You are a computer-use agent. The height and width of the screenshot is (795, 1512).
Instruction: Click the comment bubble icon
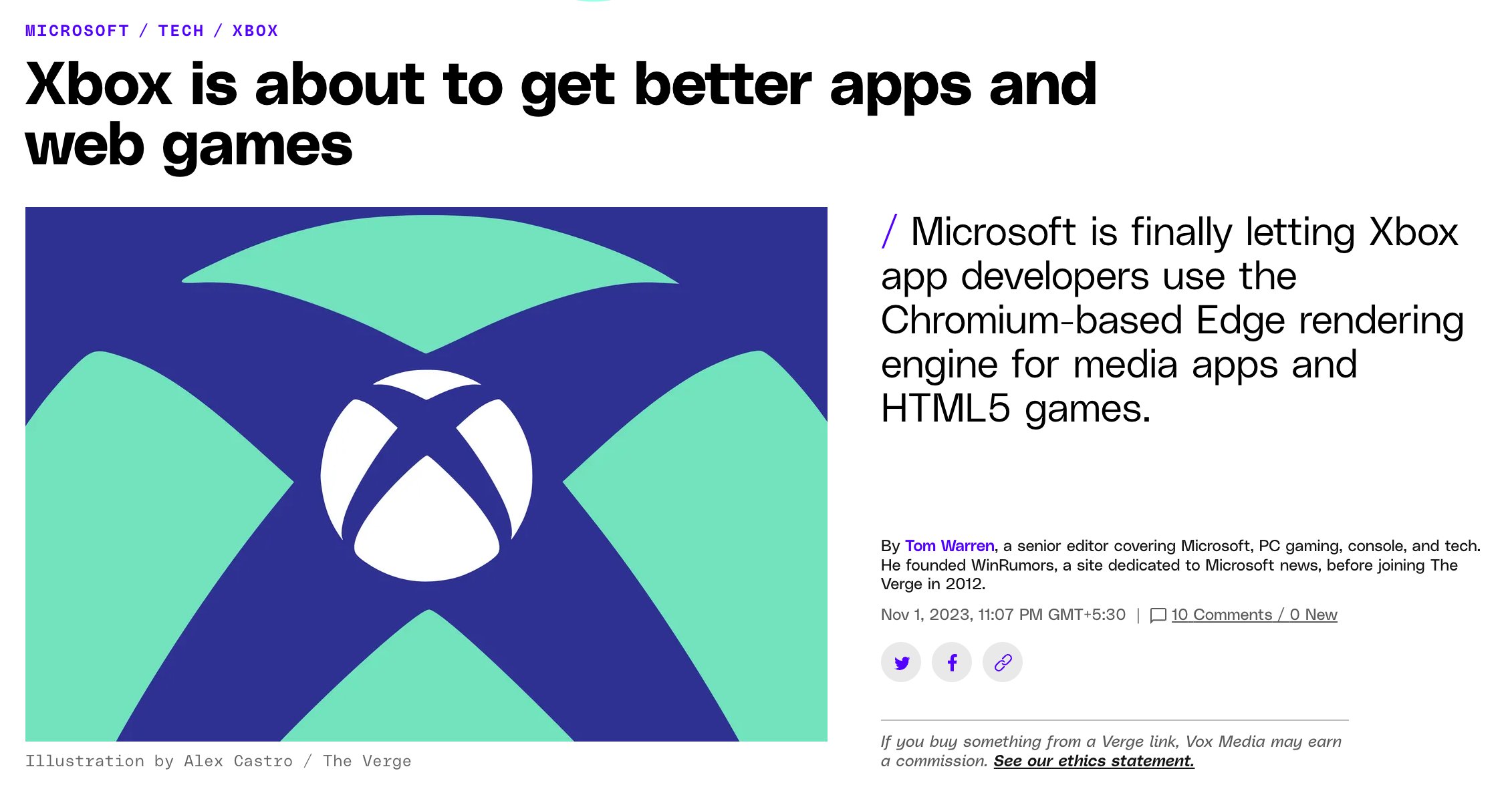[x=1158, y=615]
